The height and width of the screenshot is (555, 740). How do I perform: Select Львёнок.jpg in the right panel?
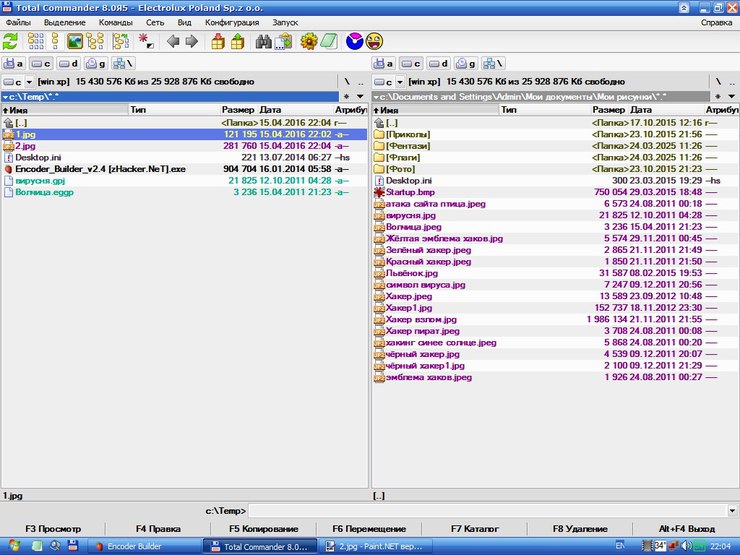point(555,273)
